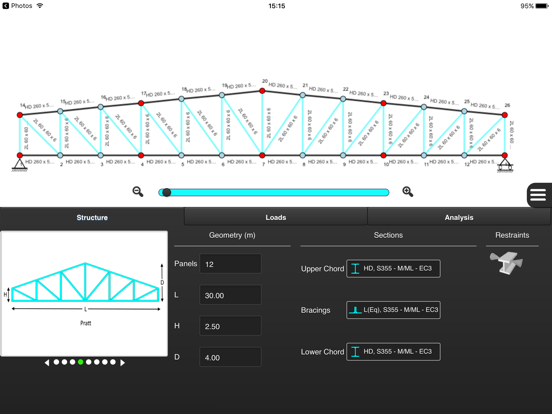Select red top node 23
552x414 pixels.
pos(383,103)
